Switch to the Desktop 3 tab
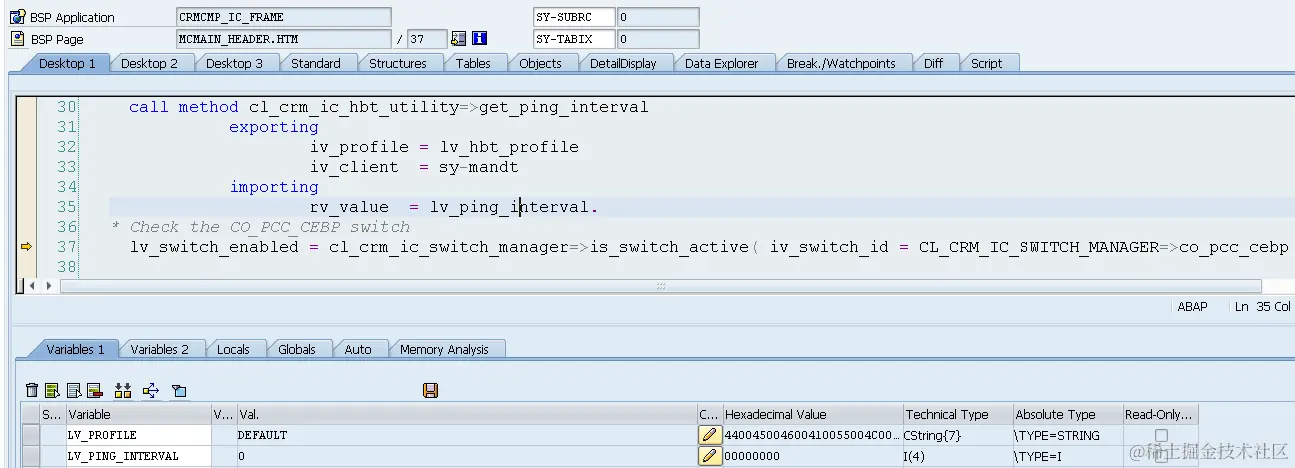Screen dimensions: 1295x468 [x=234, y=63]
